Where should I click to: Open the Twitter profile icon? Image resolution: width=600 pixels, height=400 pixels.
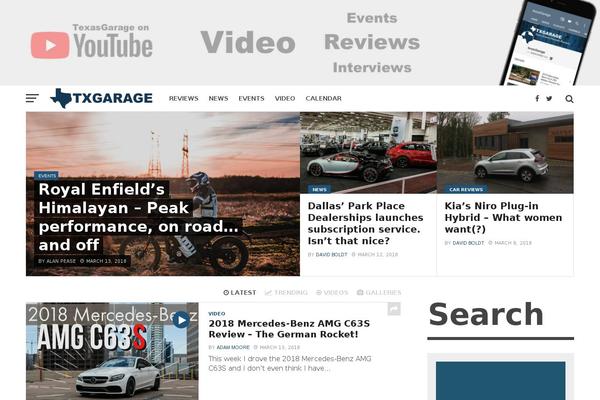coord(549,98)
